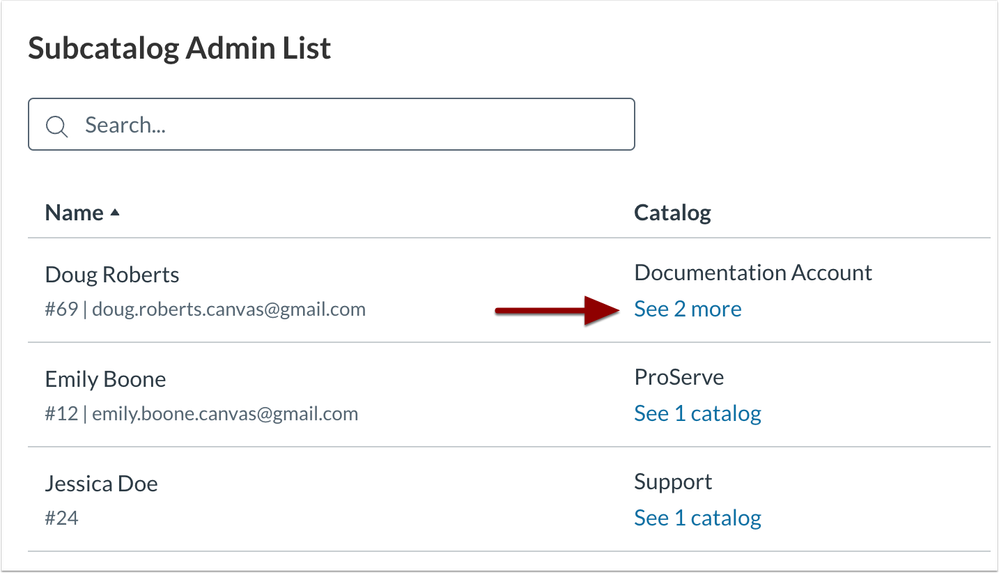Click Emily Boone's email address
Image resolution: width=999 pixels, height=573 pixels.
click(225, 414)
